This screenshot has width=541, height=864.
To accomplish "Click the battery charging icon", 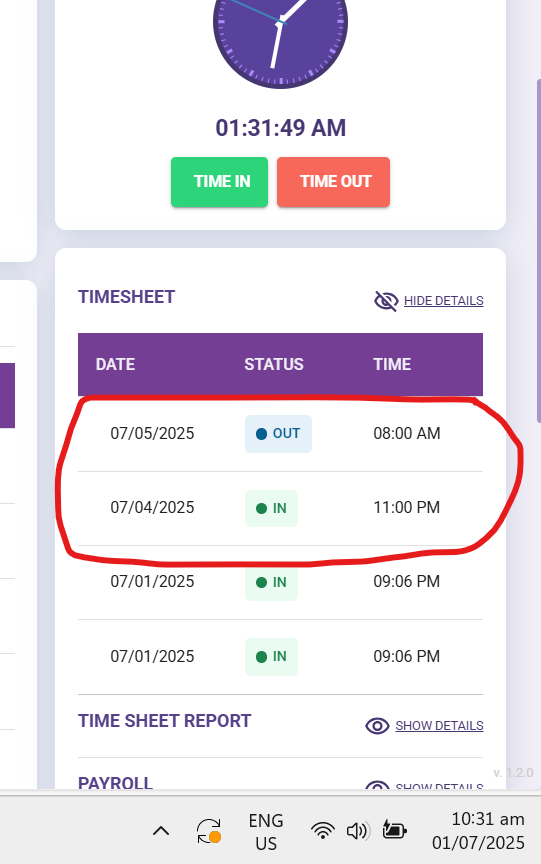I will coord(394,830).
